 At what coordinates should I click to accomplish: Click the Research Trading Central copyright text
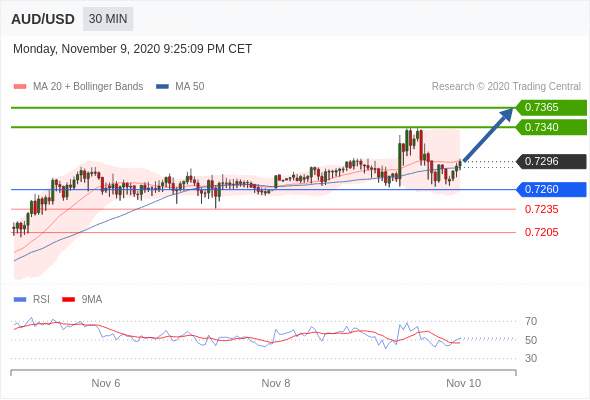506,87
